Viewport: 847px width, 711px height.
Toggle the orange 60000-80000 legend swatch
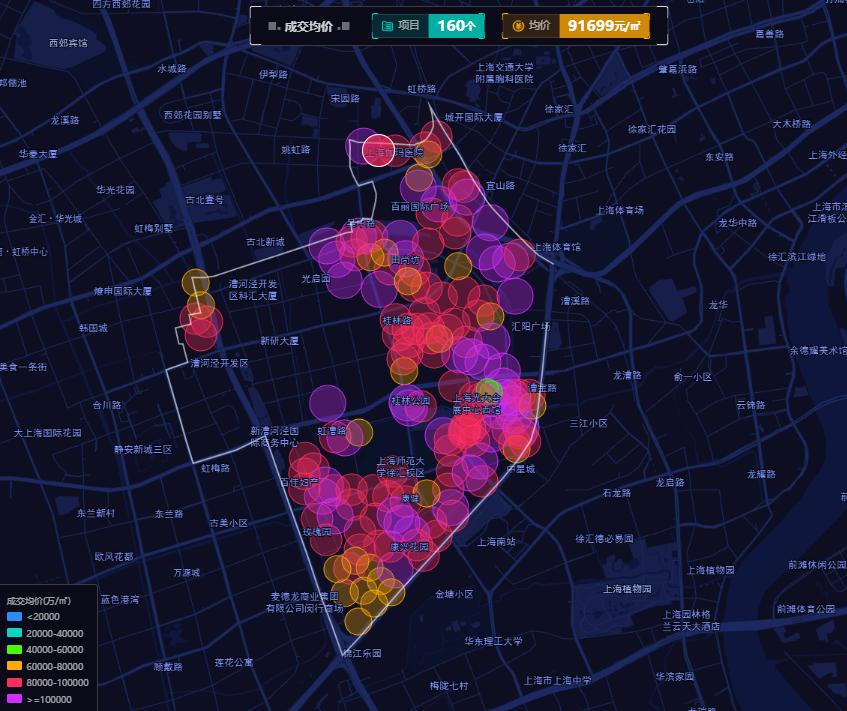point(14,666)
